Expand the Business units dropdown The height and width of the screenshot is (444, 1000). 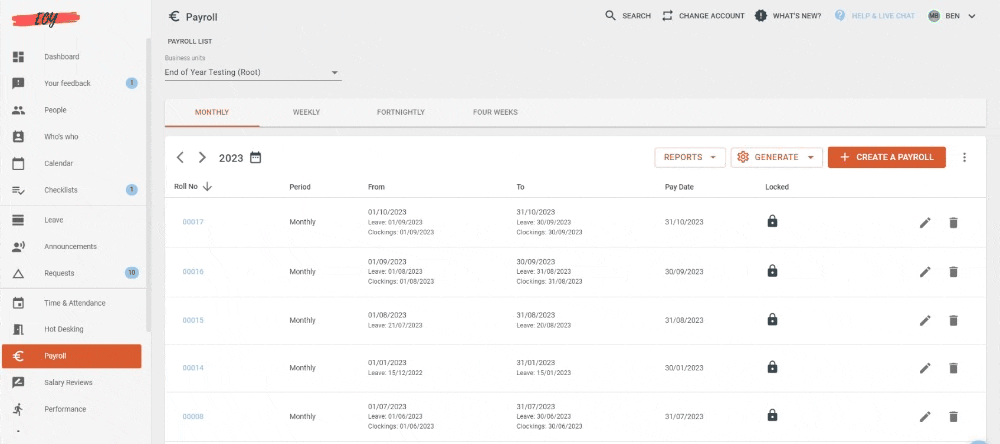pyautogui.click(x=253, y=72)
